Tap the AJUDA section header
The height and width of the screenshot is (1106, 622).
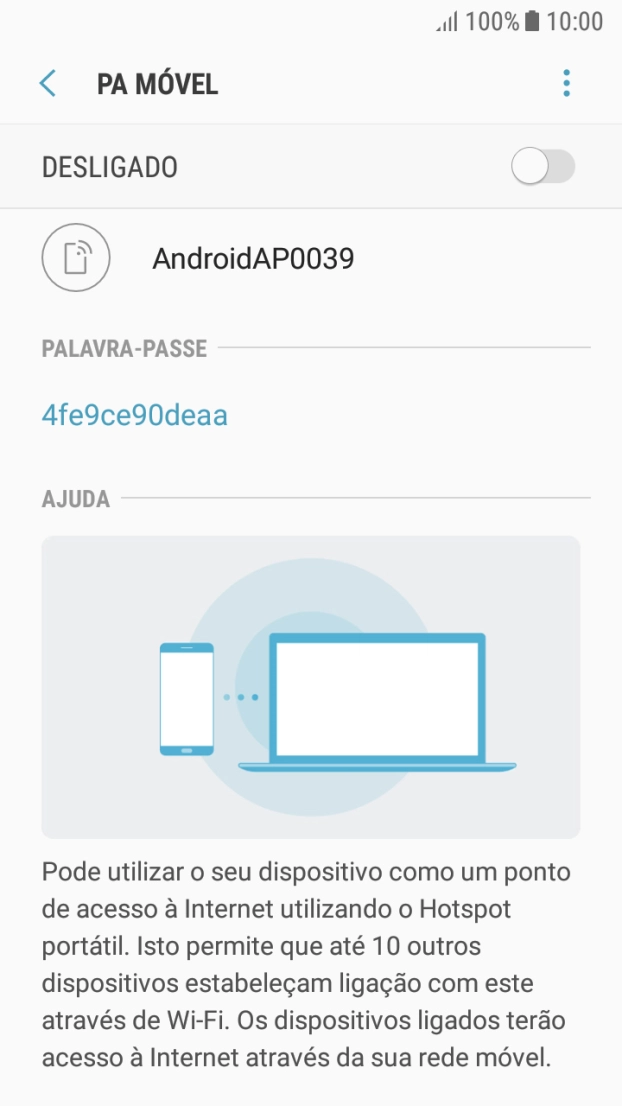[x=75, y=499]
